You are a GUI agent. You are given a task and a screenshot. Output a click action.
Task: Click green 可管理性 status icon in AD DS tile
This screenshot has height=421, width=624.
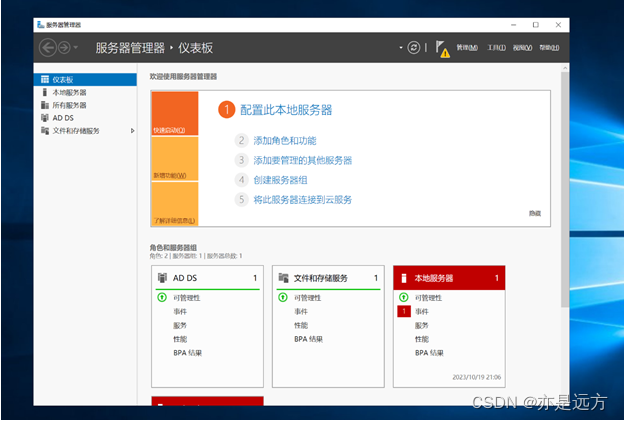point(162,297)
